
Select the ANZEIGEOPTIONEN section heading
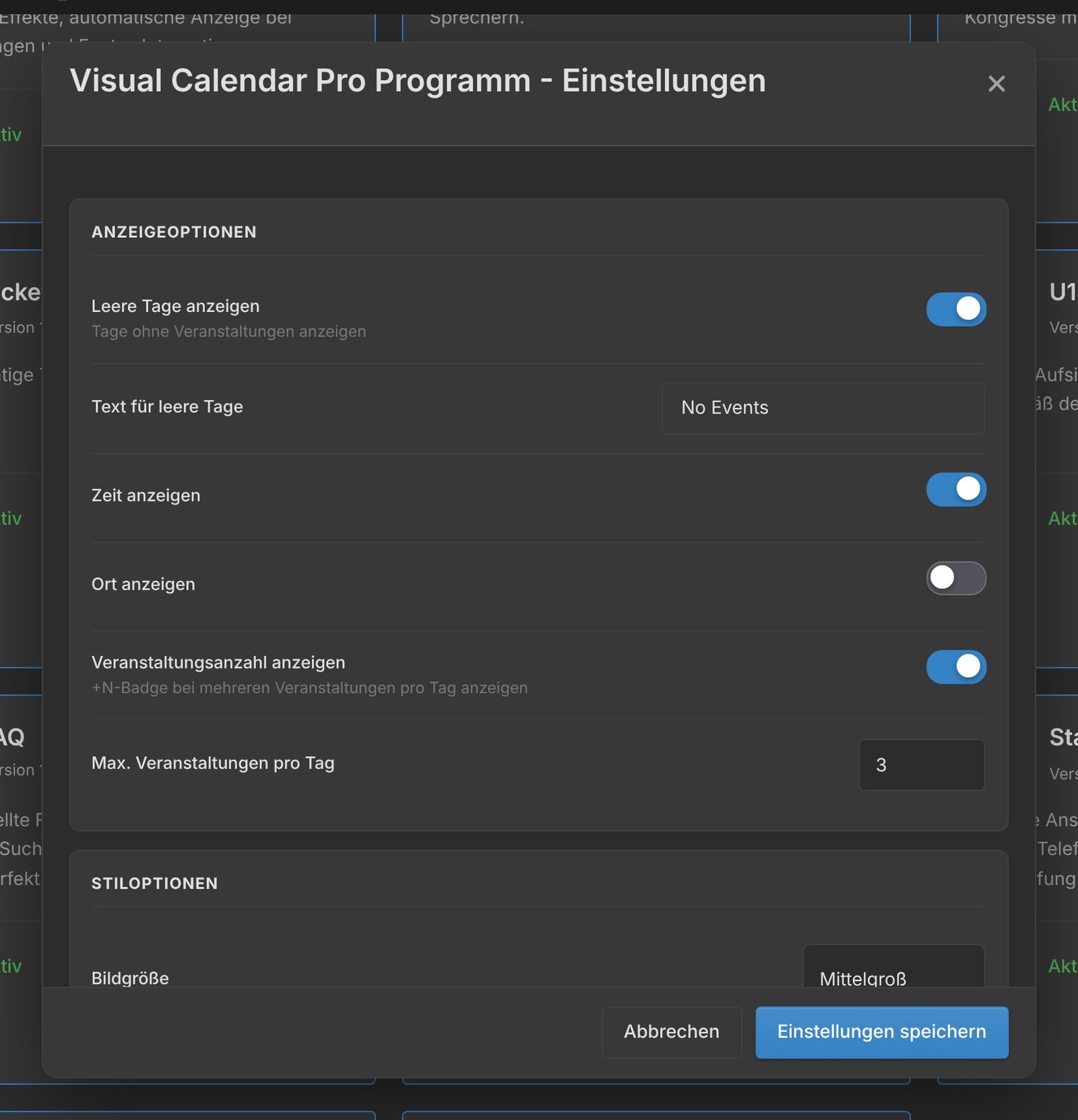click(174, 232)
